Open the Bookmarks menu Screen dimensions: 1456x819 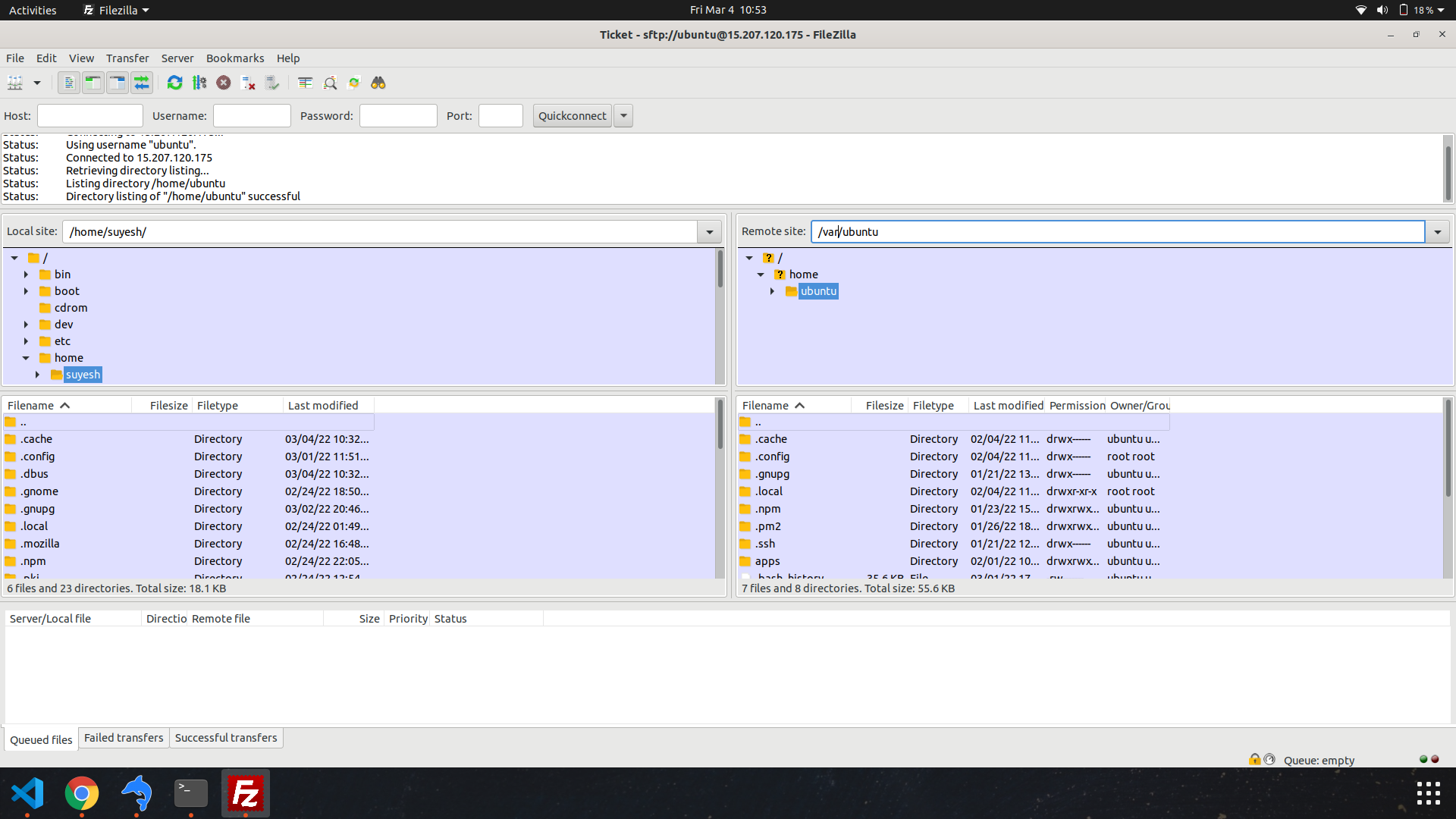235,58
